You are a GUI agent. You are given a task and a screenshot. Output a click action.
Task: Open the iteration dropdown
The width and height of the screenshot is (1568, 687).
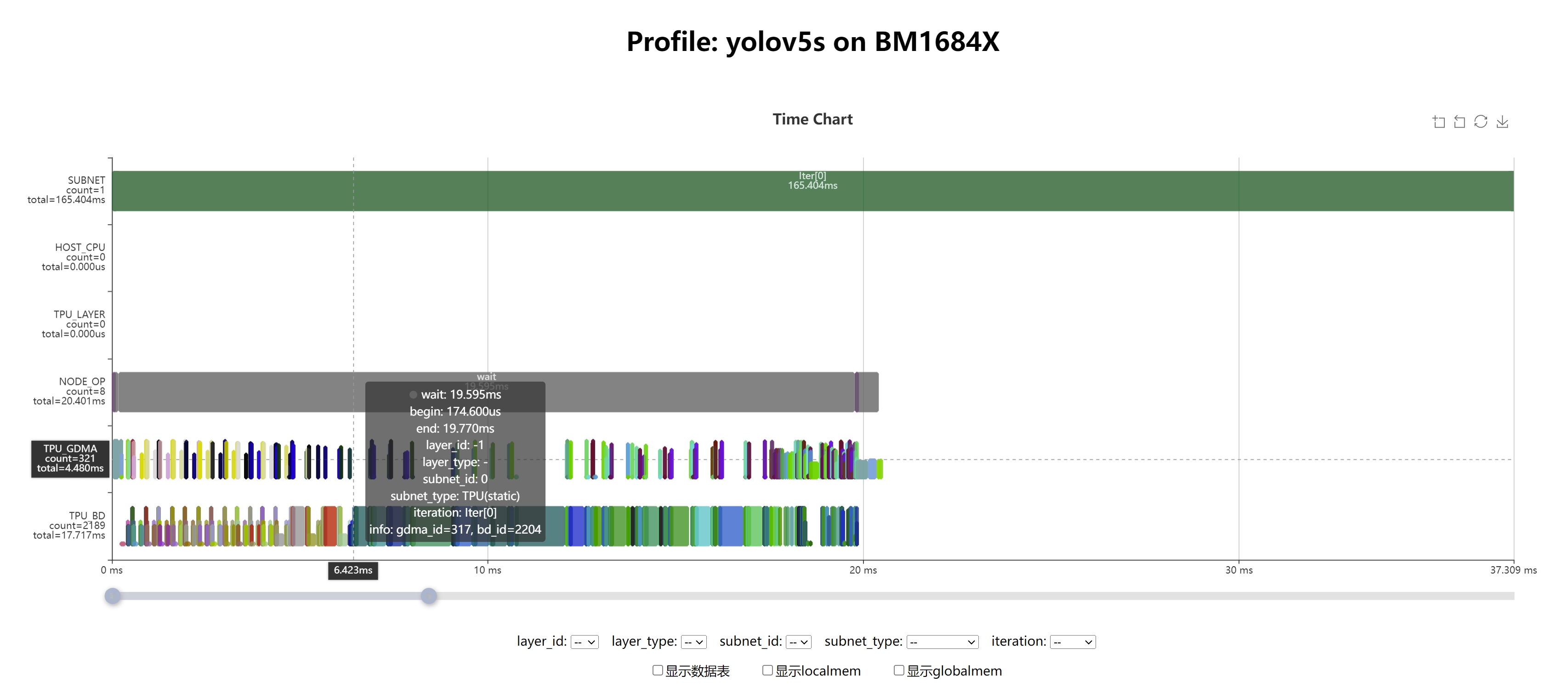pyautogui.click(x=1073, y=642)
